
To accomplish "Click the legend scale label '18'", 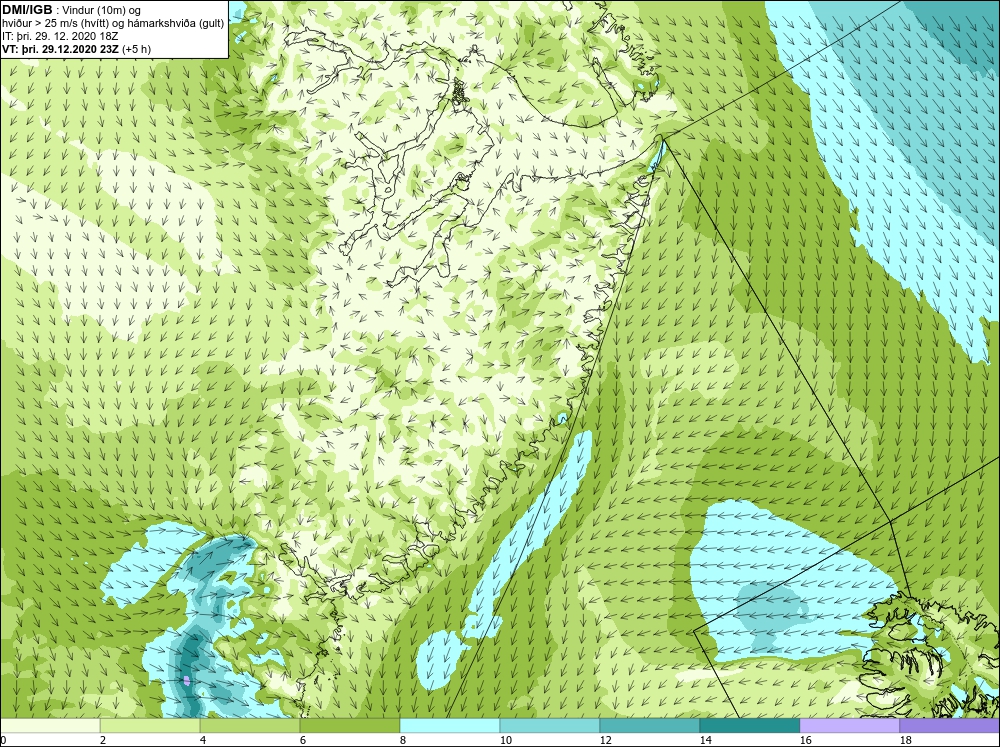I will pyautogui.click(x=906, y=740).
